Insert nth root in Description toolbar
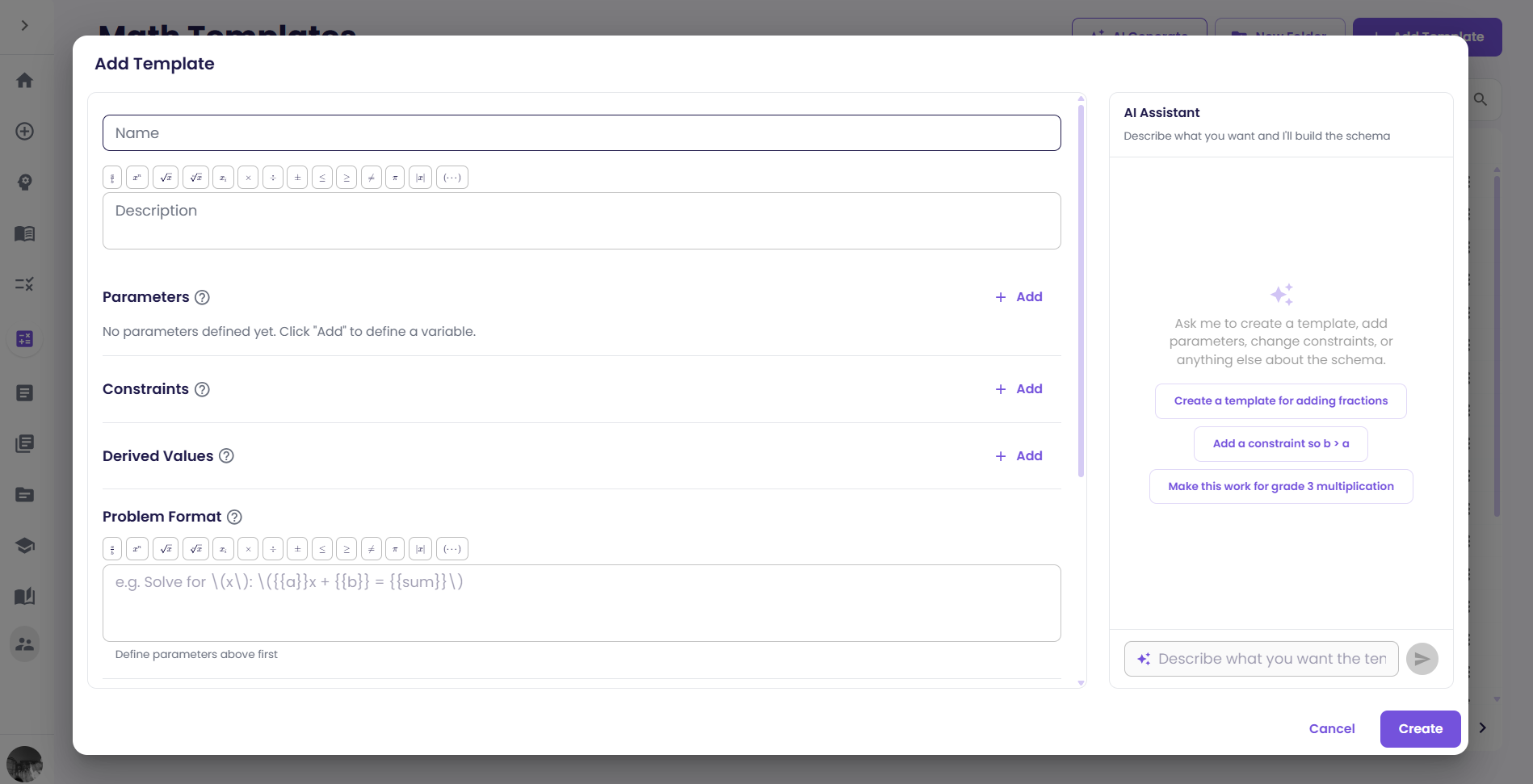The height and width of the screenshot is (784, 1533). click(195, 178)
